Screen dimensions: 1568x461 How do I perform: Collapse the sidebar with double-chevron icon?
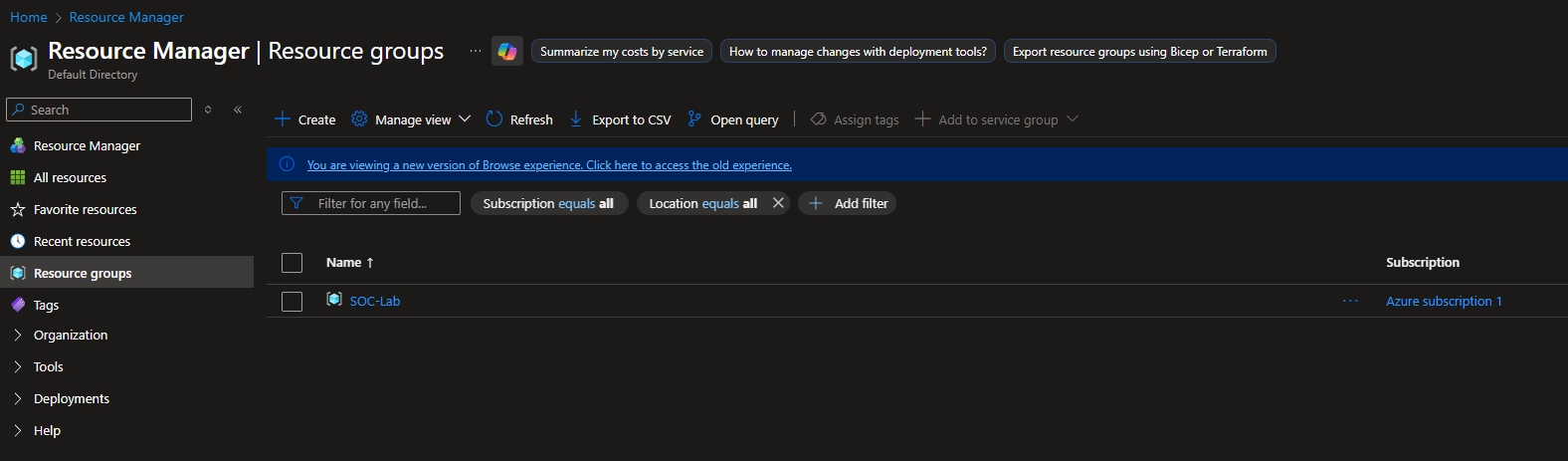[x=238, y=110]
